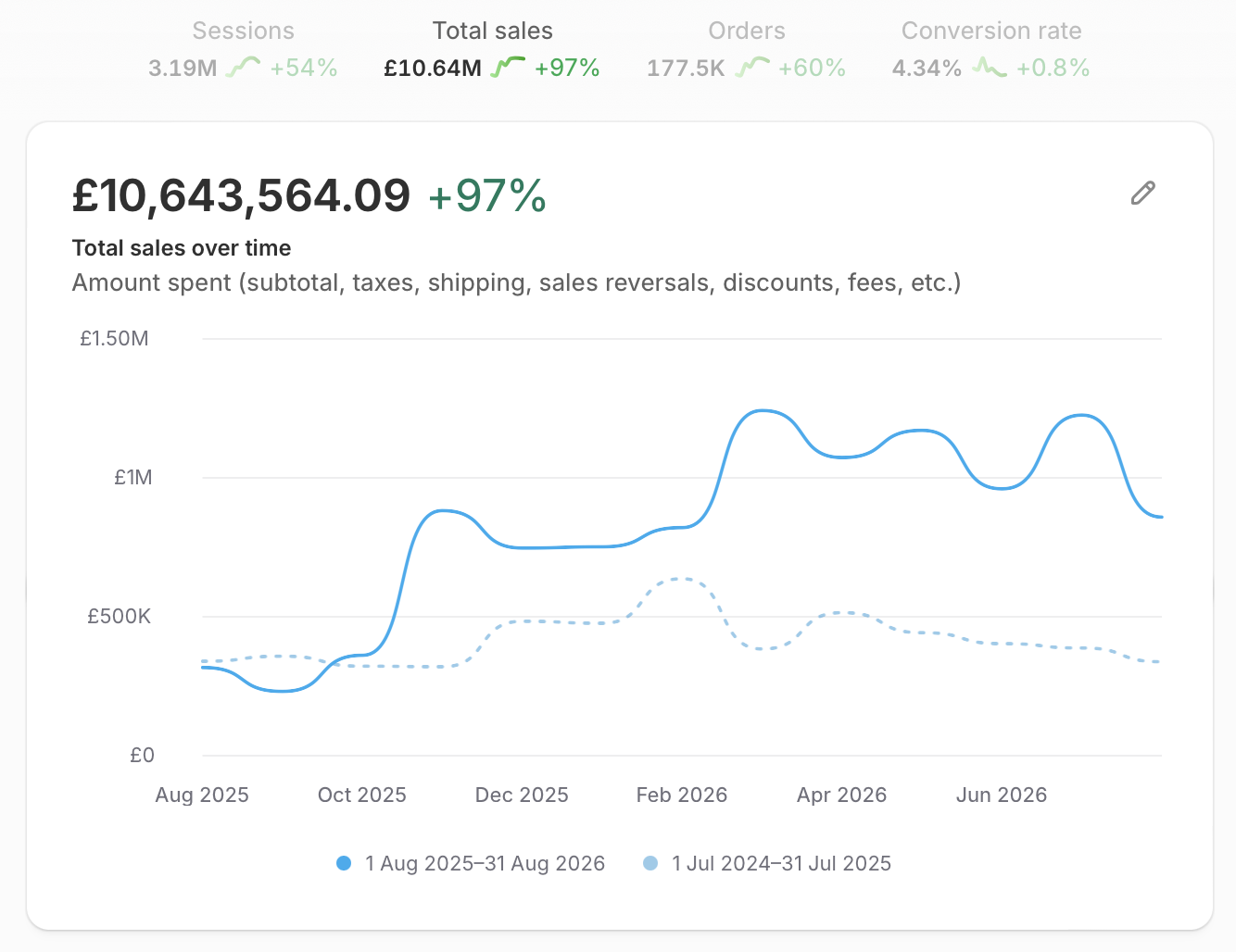
Task: Click the Dec 2025 axis label
Action: tap(522, 795)
